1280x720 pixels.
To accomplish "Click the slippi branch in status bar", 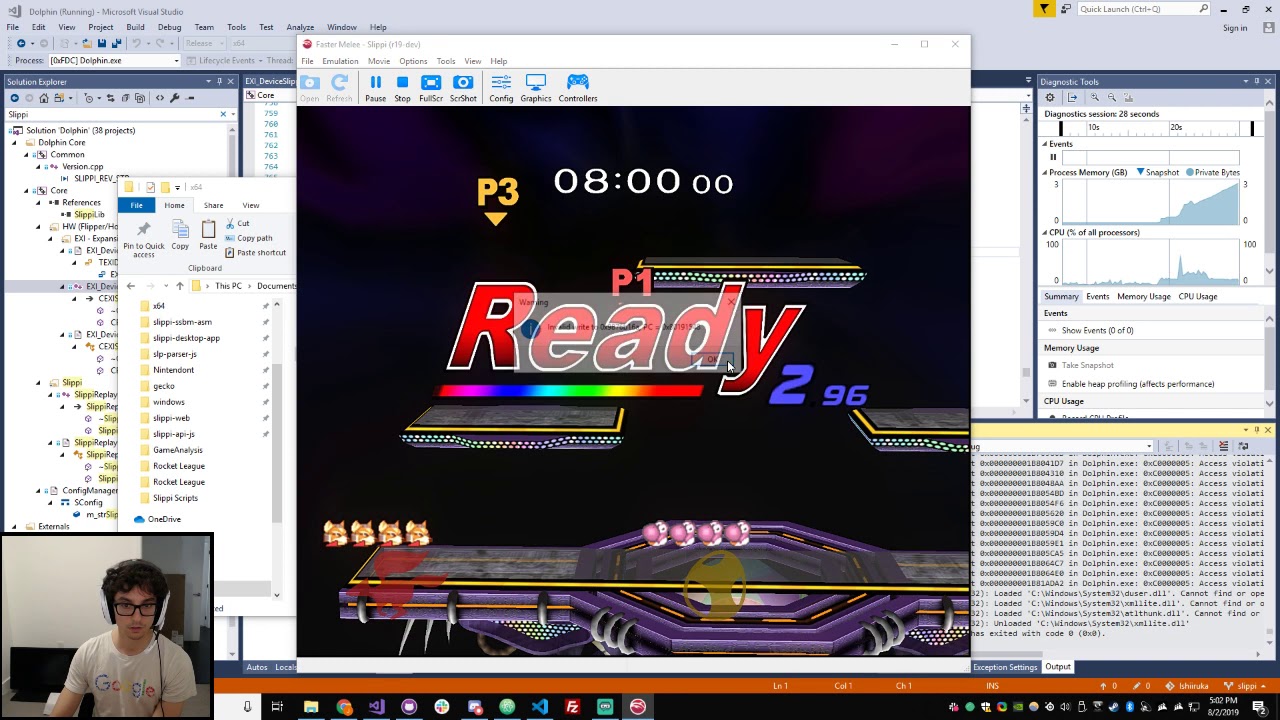I will (1246, 686).
